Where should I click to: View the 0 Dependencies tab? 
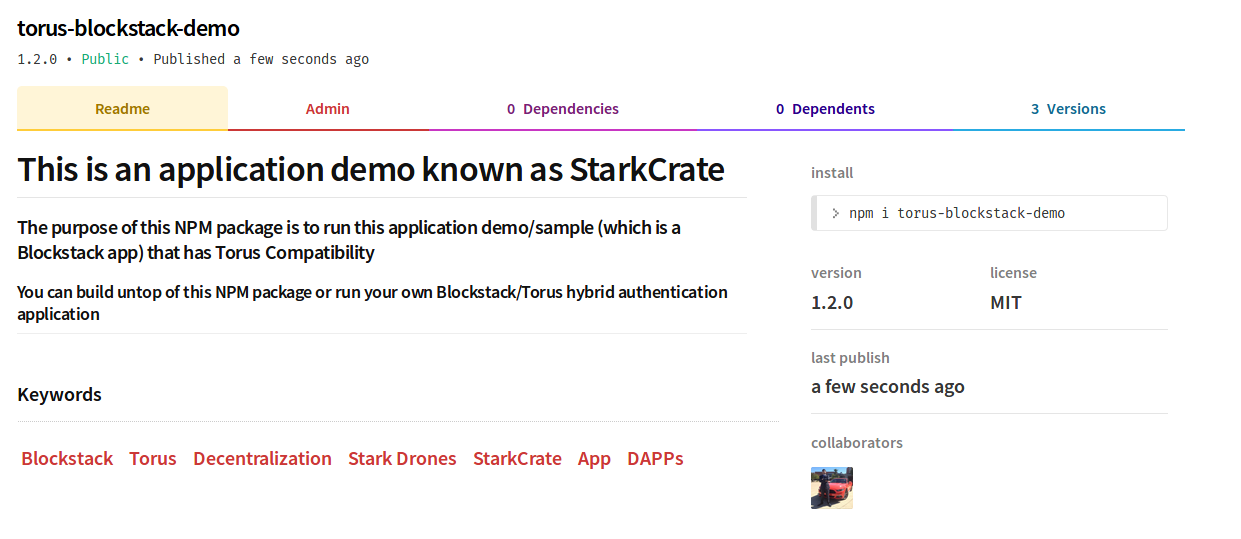563,109
